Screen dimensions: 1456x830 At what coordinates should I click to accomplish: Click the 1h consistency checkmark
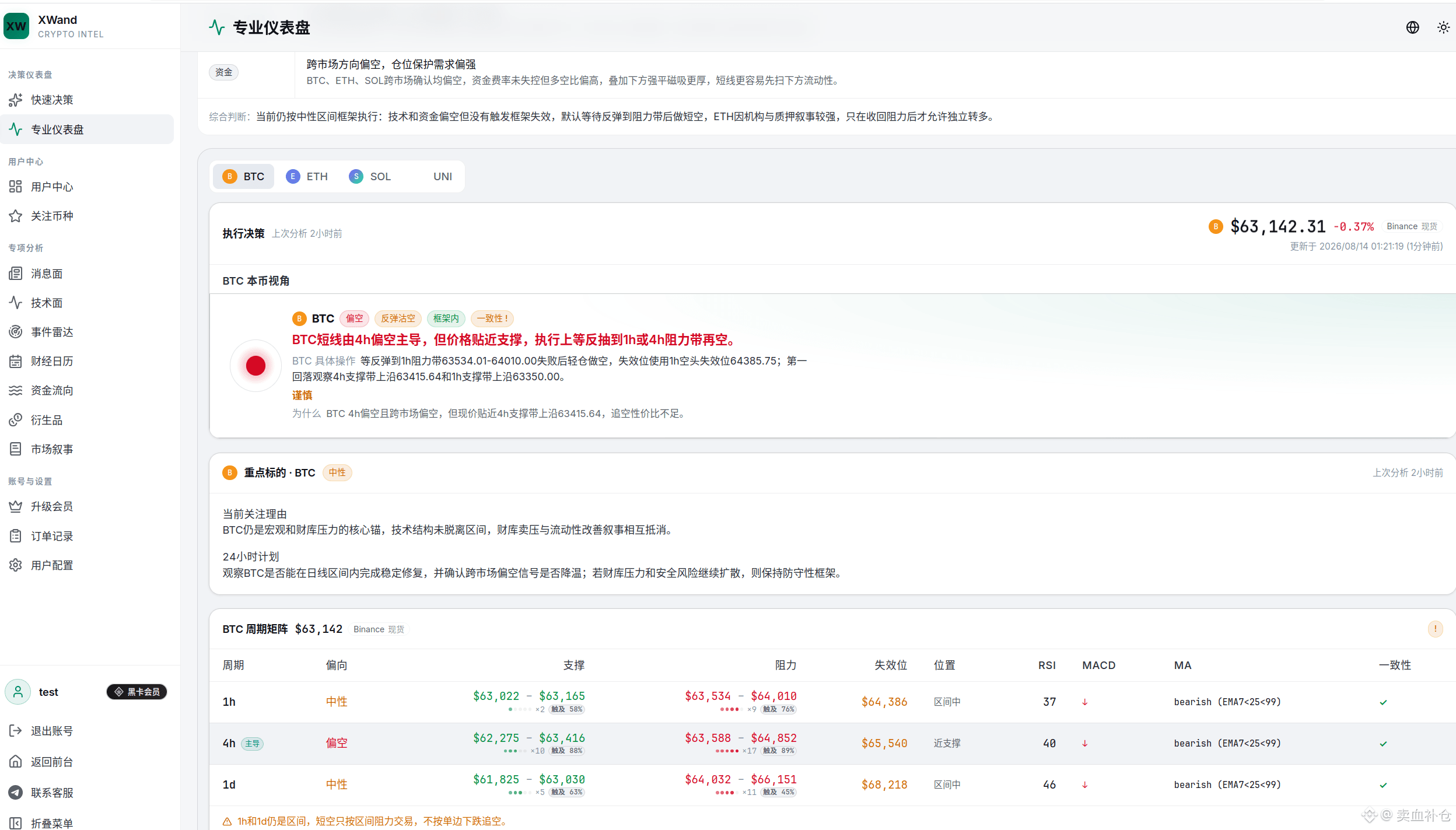tap(1383, 702)
